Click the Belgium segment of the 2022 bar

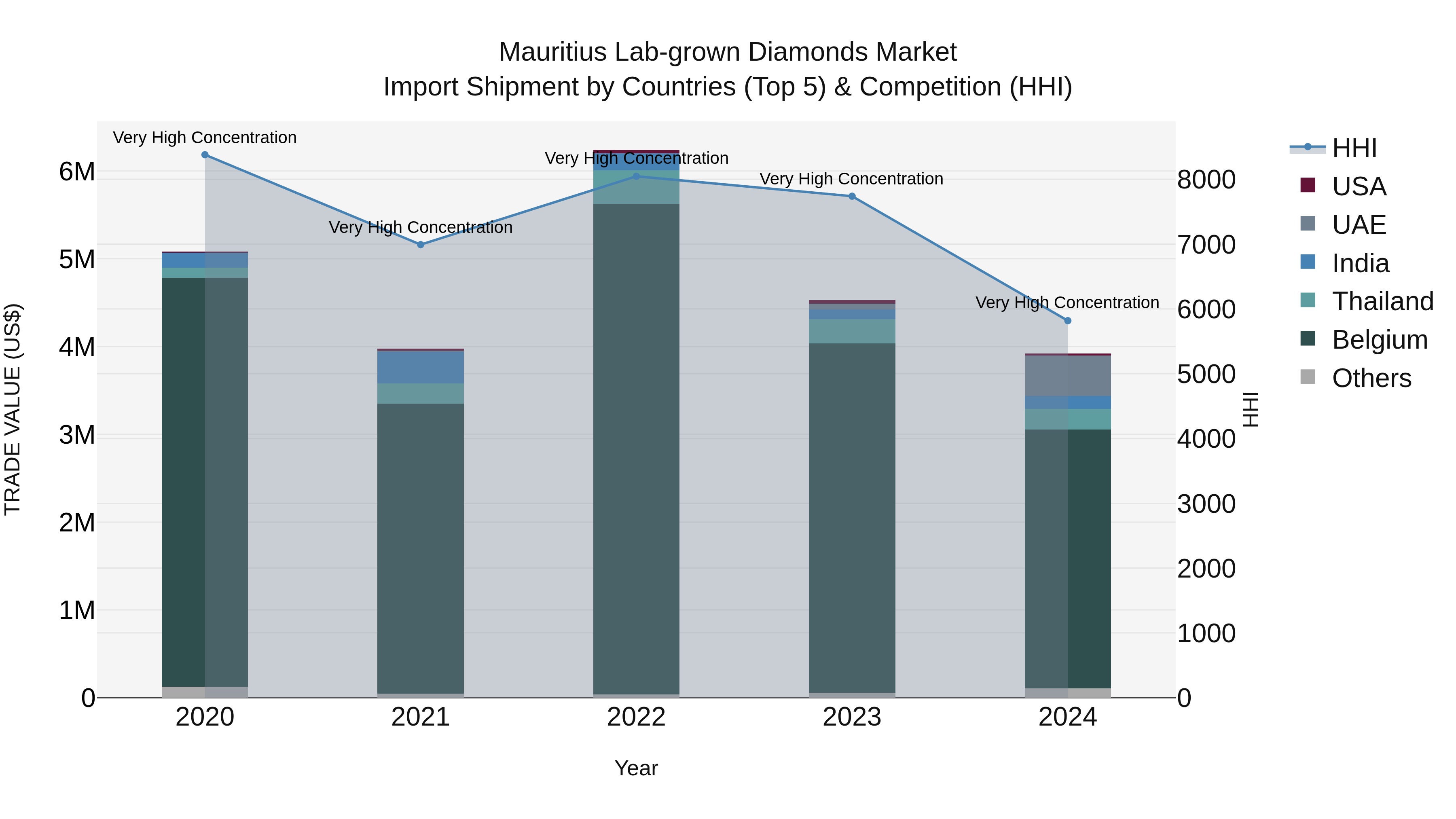pos(637,449)
